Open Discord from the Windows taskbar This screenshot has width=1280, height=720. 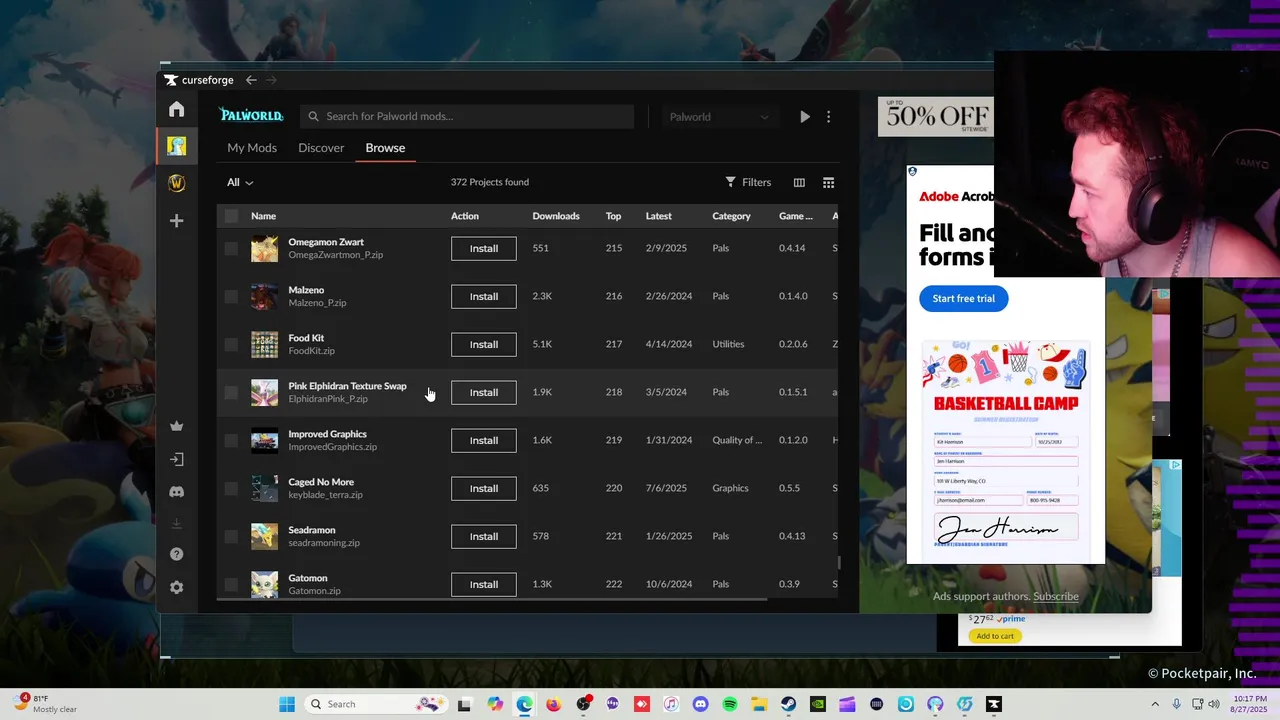[x=700, y=704]
